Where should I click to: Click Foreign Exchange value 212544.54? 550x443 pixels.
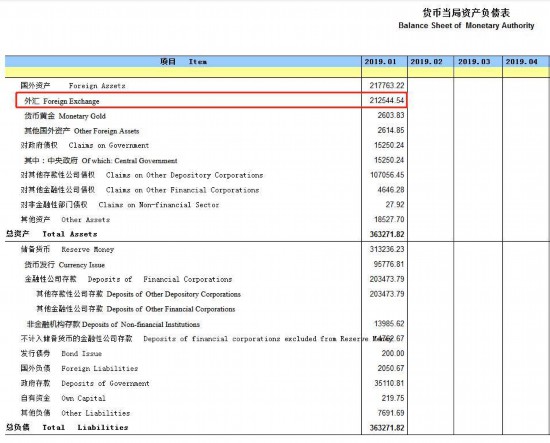pos(387,100)
